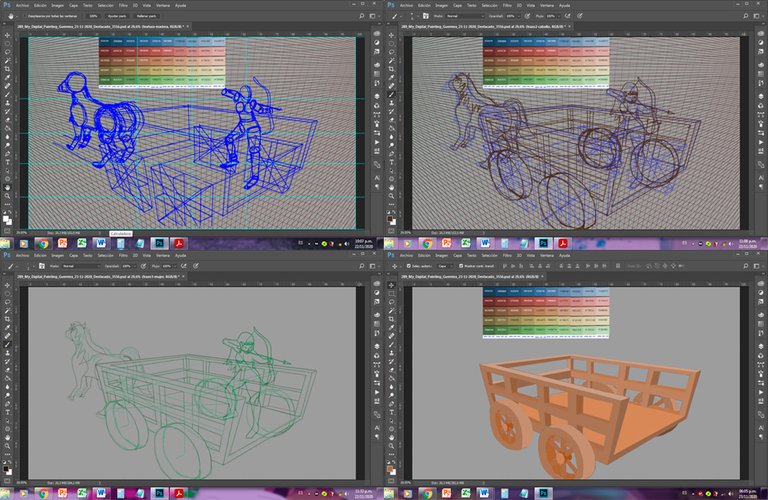
Task: Toggle pressure-for-opacity in brown sketch window
Action: click(527, 16)
